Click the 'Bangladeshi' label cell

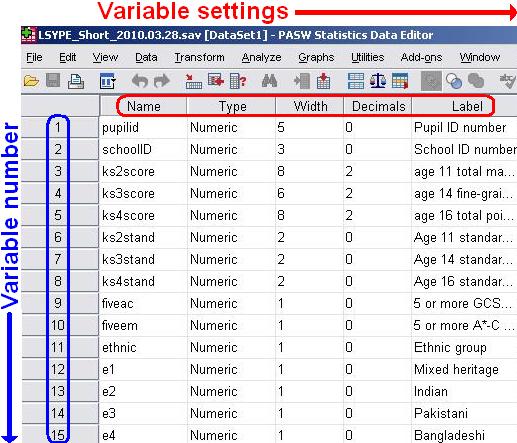tap(465, 435)
